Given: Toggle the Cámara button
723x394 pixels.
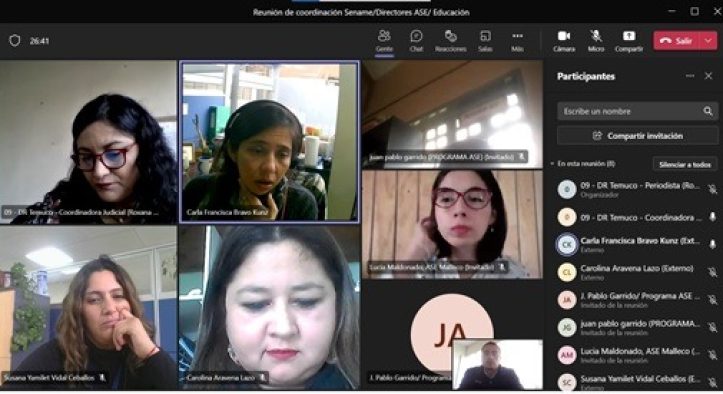Looking at the screenshot, I should (x=564, y=41).
